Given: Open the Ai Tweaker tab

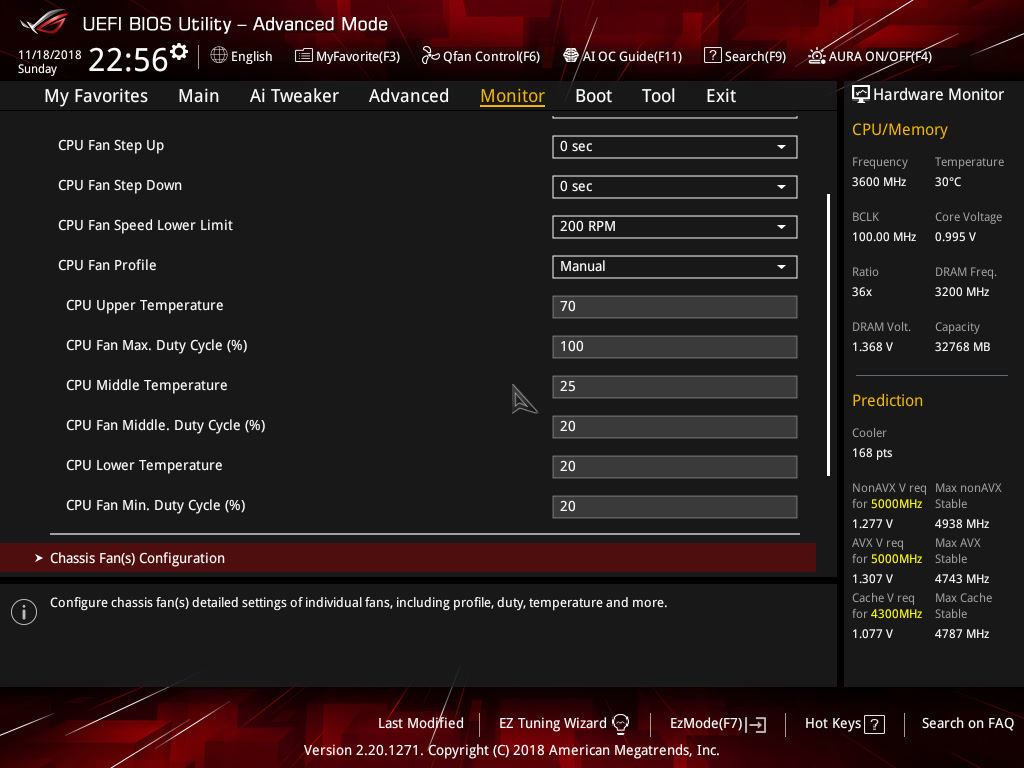Looking at the screenshot, I should click(294, 96).
